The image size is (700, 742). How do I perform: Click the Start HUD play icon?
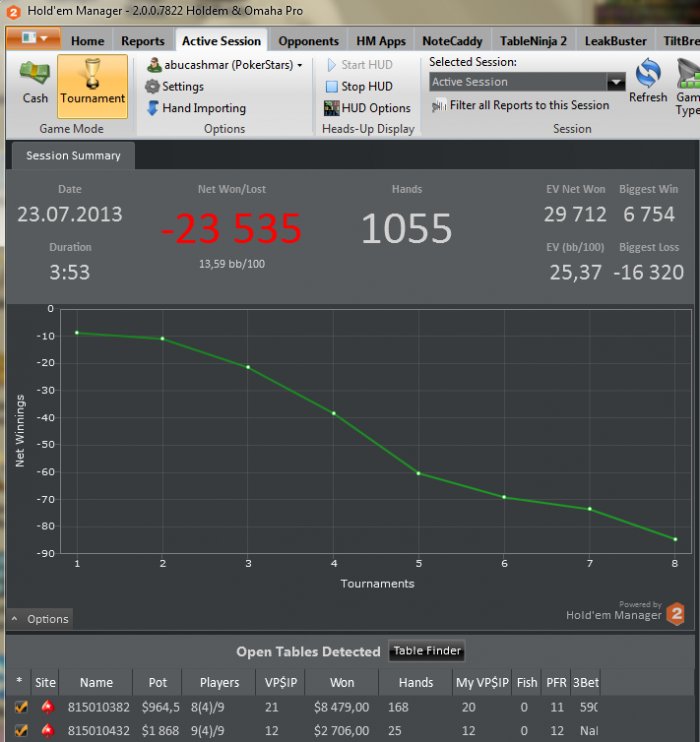[331, 65]
